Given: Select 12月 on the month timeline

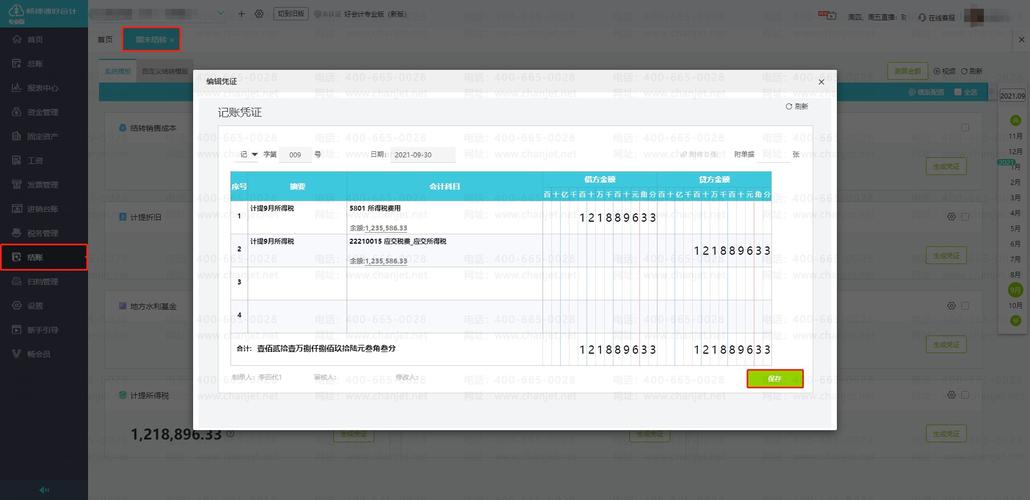Looking at the screenshot, I should coord(1016,151).
